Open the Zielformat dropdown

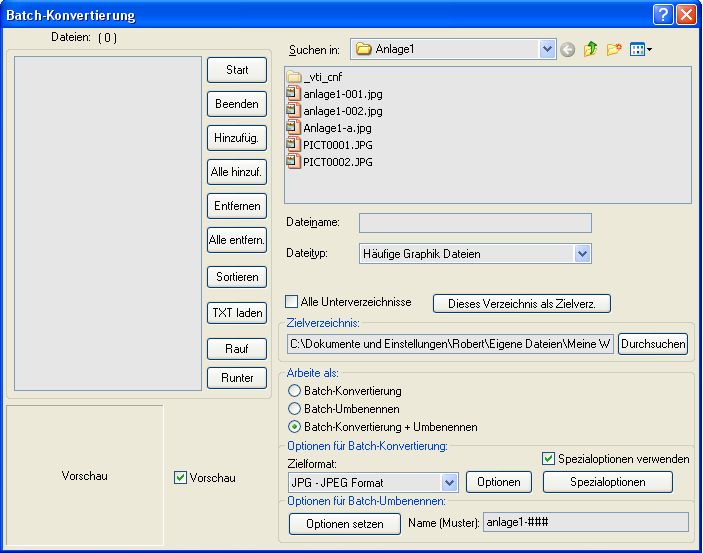[x=449, y=482]
